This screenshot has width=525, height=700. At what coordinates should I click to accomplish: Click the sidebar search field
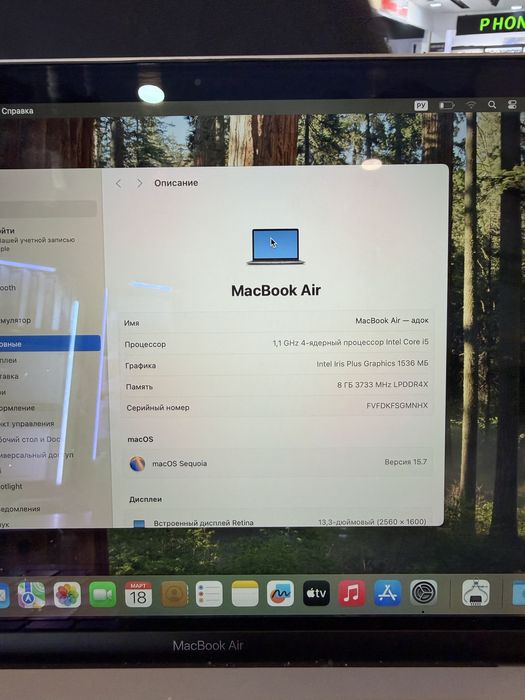(48, 209)
